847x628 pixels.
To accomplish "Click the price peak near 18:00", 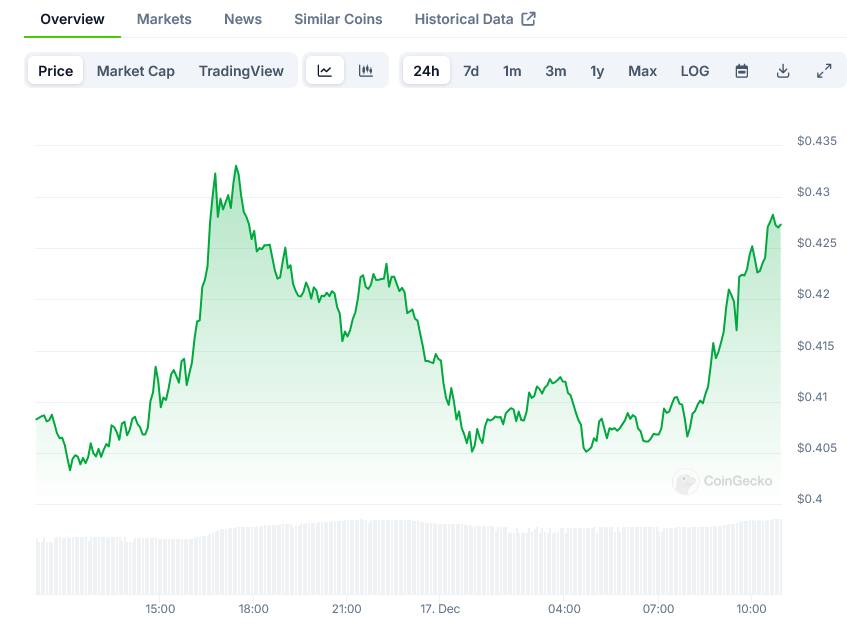I will point(236,167).
